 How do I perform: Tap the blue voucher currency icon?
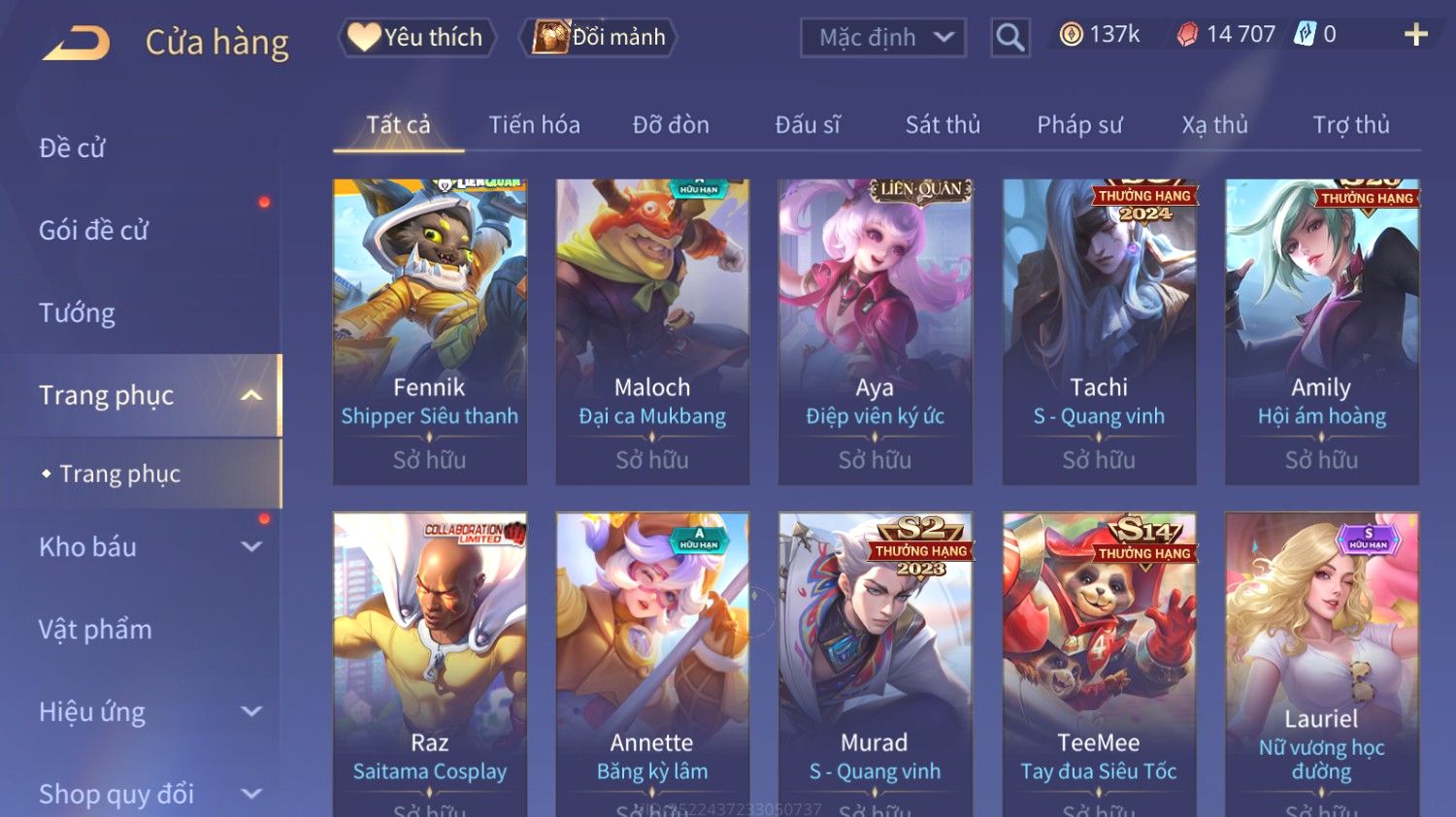tap(1306, 35)
